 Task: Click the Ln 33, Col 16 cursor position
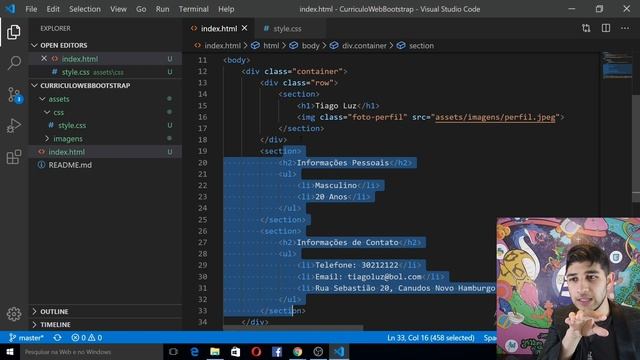[431, 338]
